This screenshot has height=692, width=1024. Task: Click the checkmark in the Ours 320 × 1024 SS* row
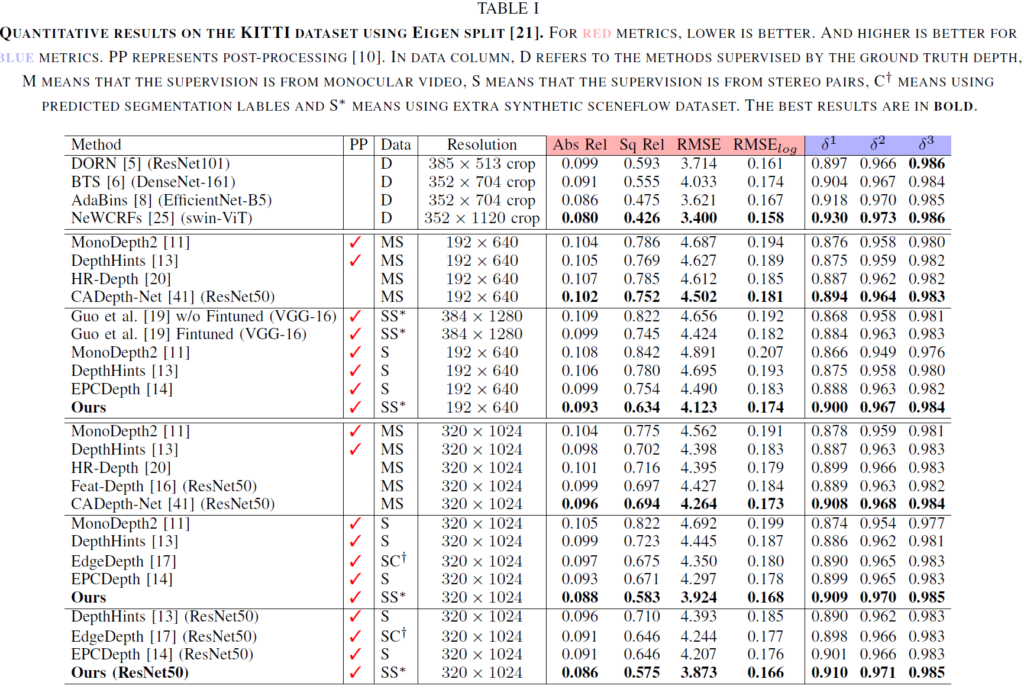(x=358, y=598)
